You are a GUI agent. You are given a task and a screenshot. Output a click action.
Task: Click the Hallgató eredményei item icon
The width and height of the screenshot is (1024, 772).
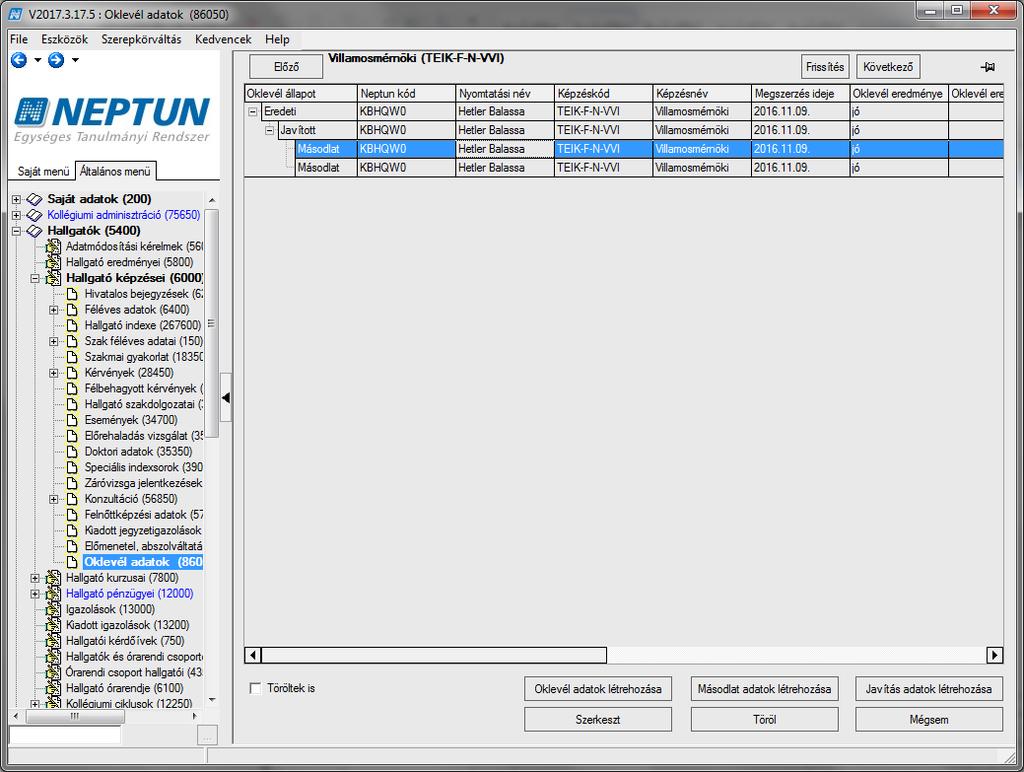coord(53,262)
